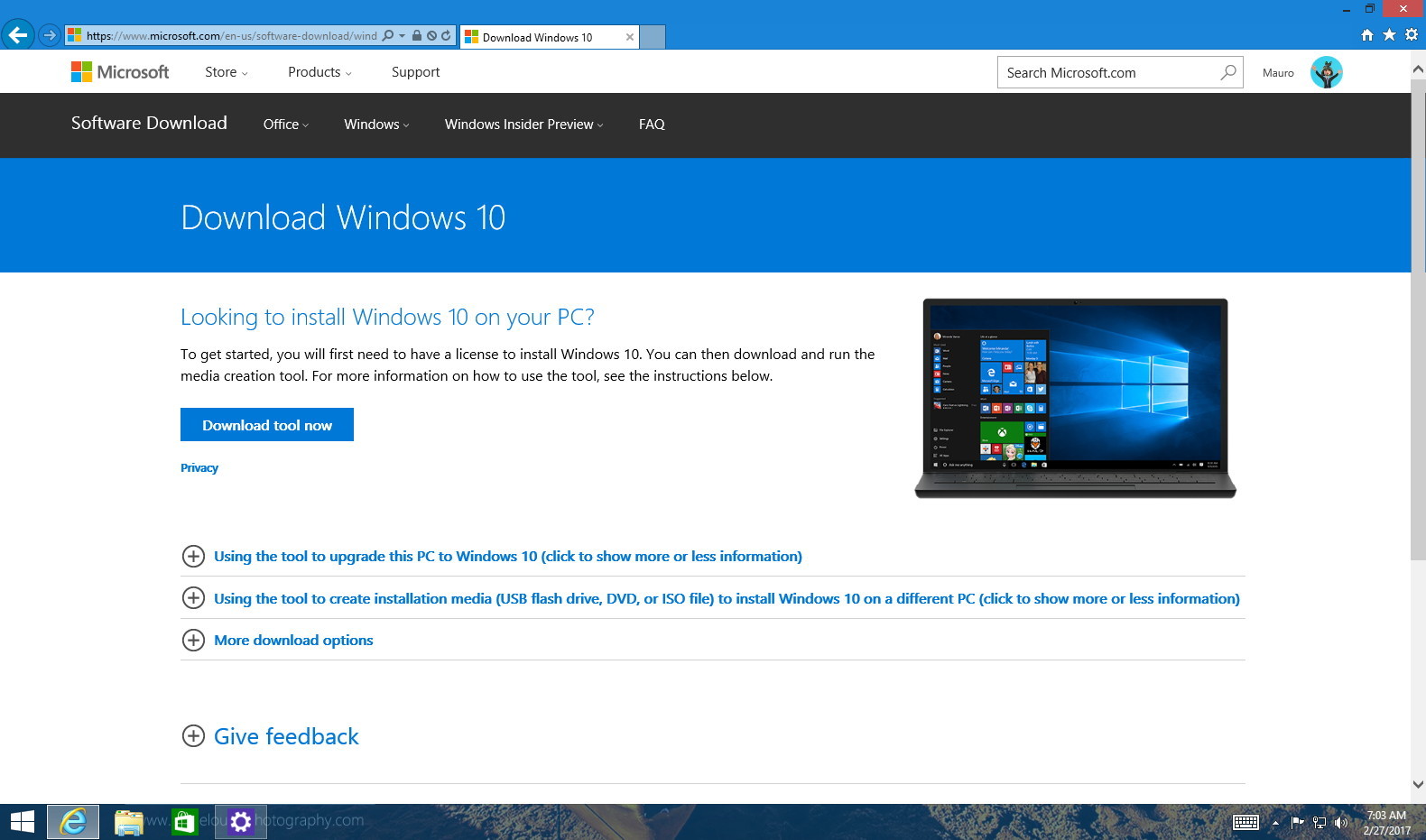This screenshot has height=840, width=1426.
Task: Go back with the browser back arrow
Action: (x=18, y=35)
